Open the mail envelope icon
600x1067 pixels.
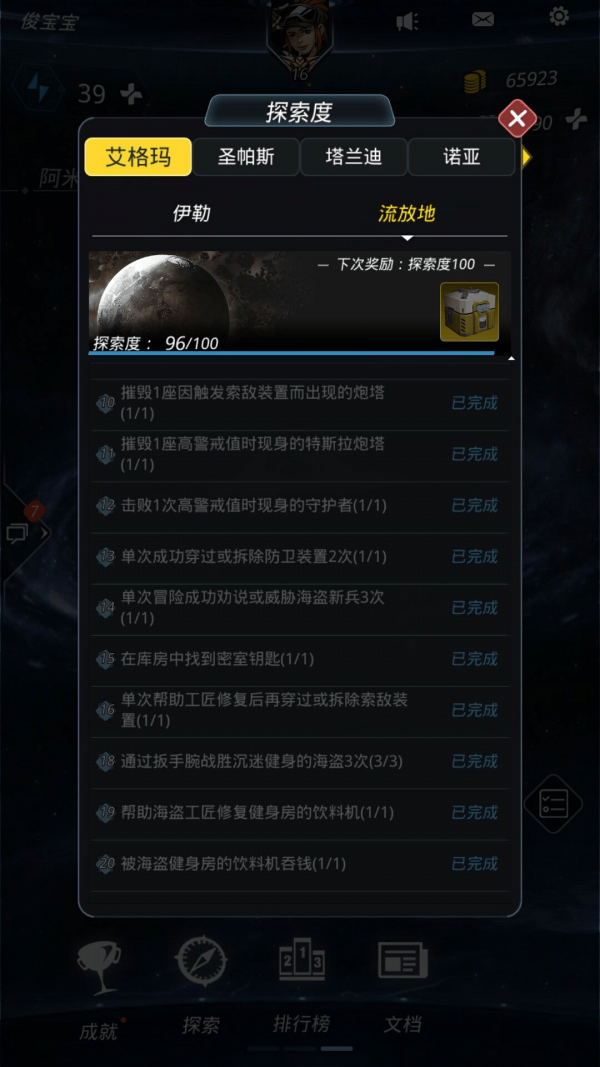(x=483, y=20)
